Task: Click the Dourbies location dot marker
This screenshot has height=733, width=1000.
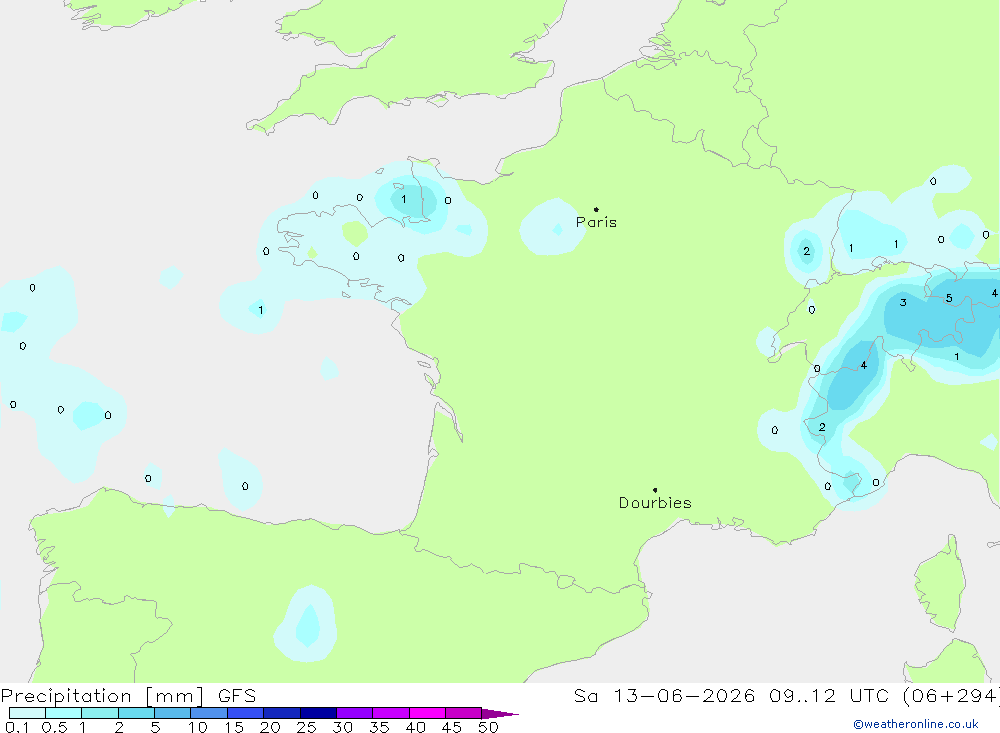Action: click(655, 490)
